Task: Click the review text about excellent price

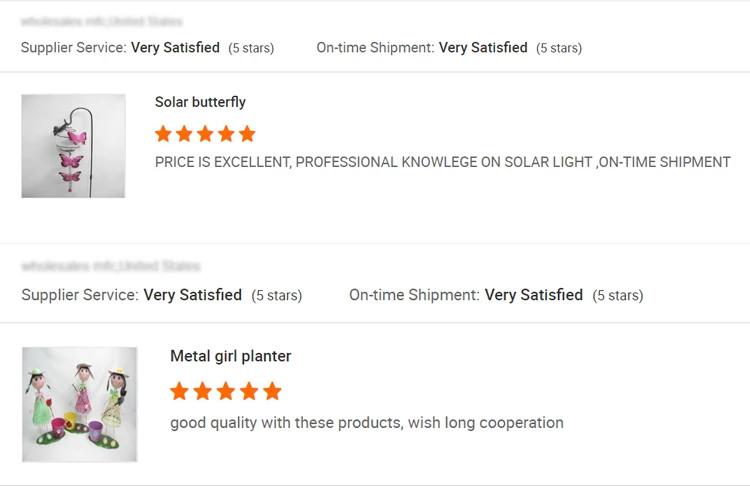Action: [x=442, y=162]
